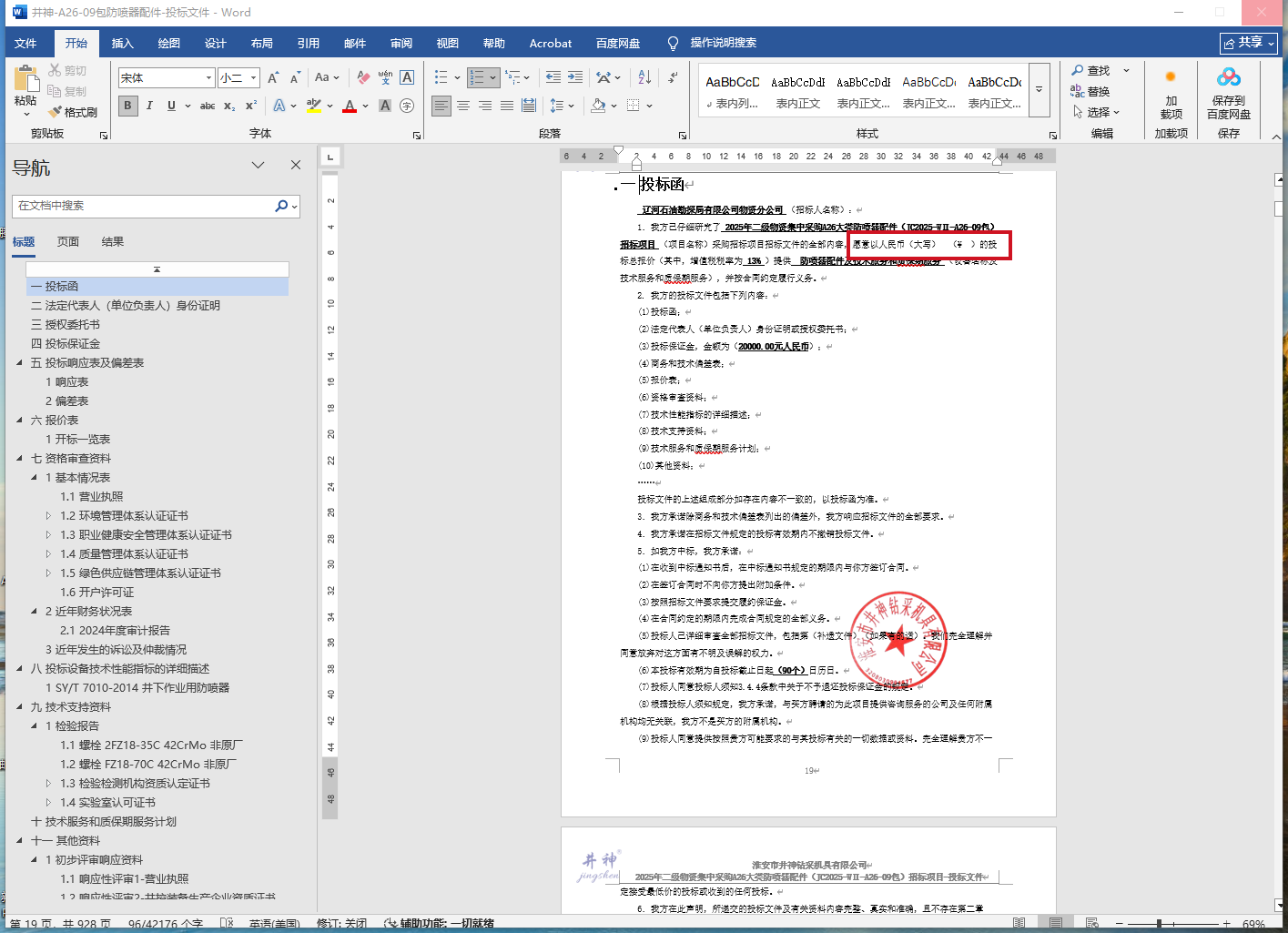Viewport: 1288px width, 933px height.
Task: Clear all formatting with the eraser icon
Action: (x=363, y=78)
